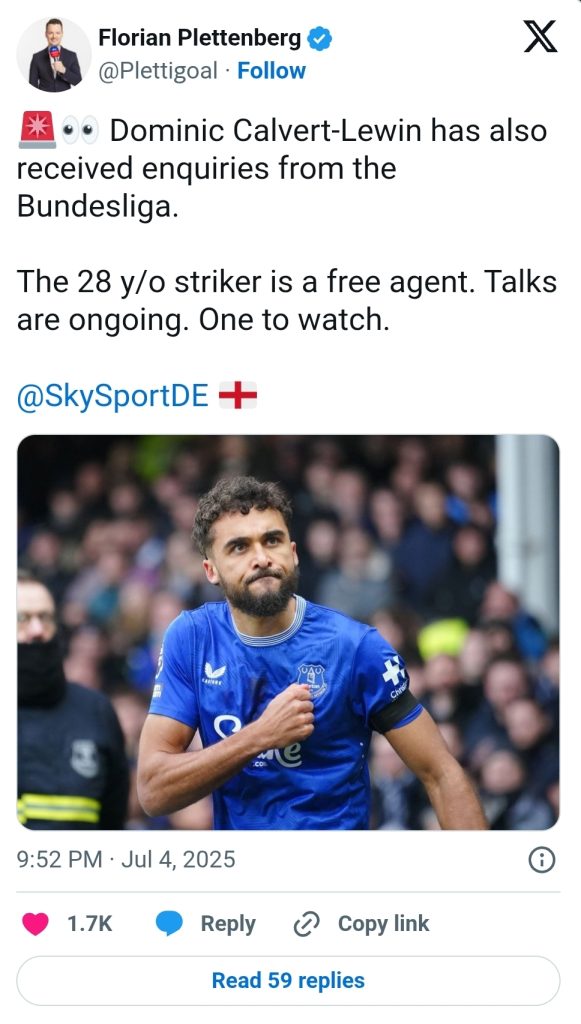Open the tweet info circle icon

pos(541,860)
